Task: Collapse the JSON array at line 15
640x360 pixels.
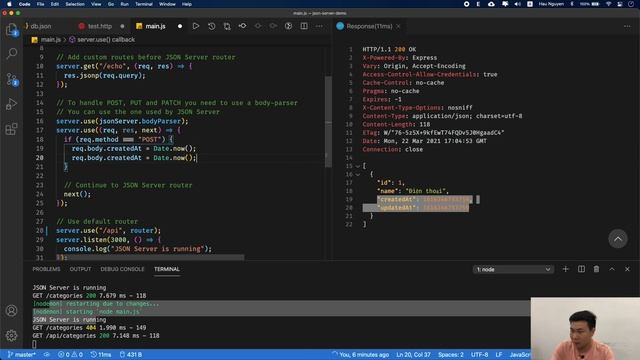Action: click(358, 166)
